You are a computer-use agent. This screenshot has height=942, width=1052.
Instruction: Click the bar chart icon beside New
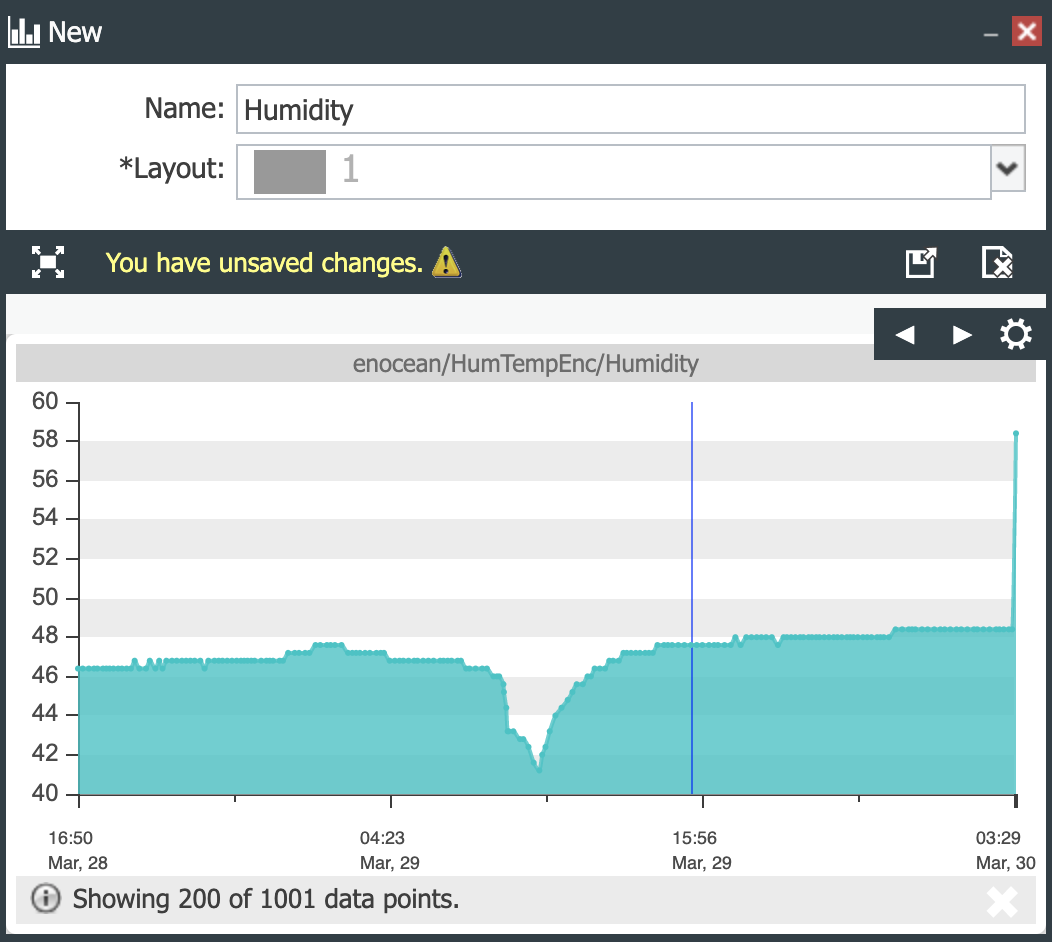tap(24, 32)
